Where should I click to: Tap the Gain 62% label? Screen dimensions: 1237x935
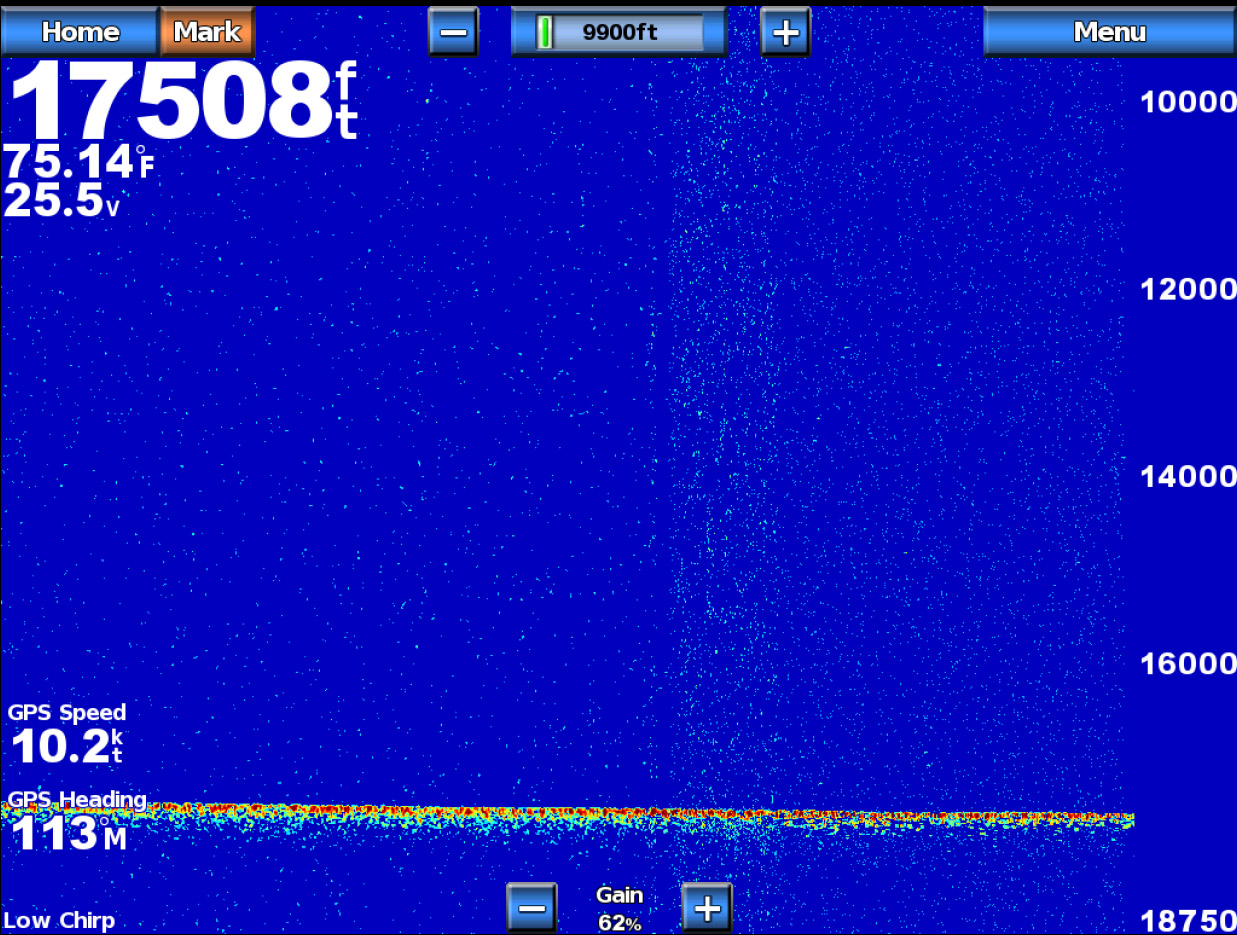pos(619,908)
